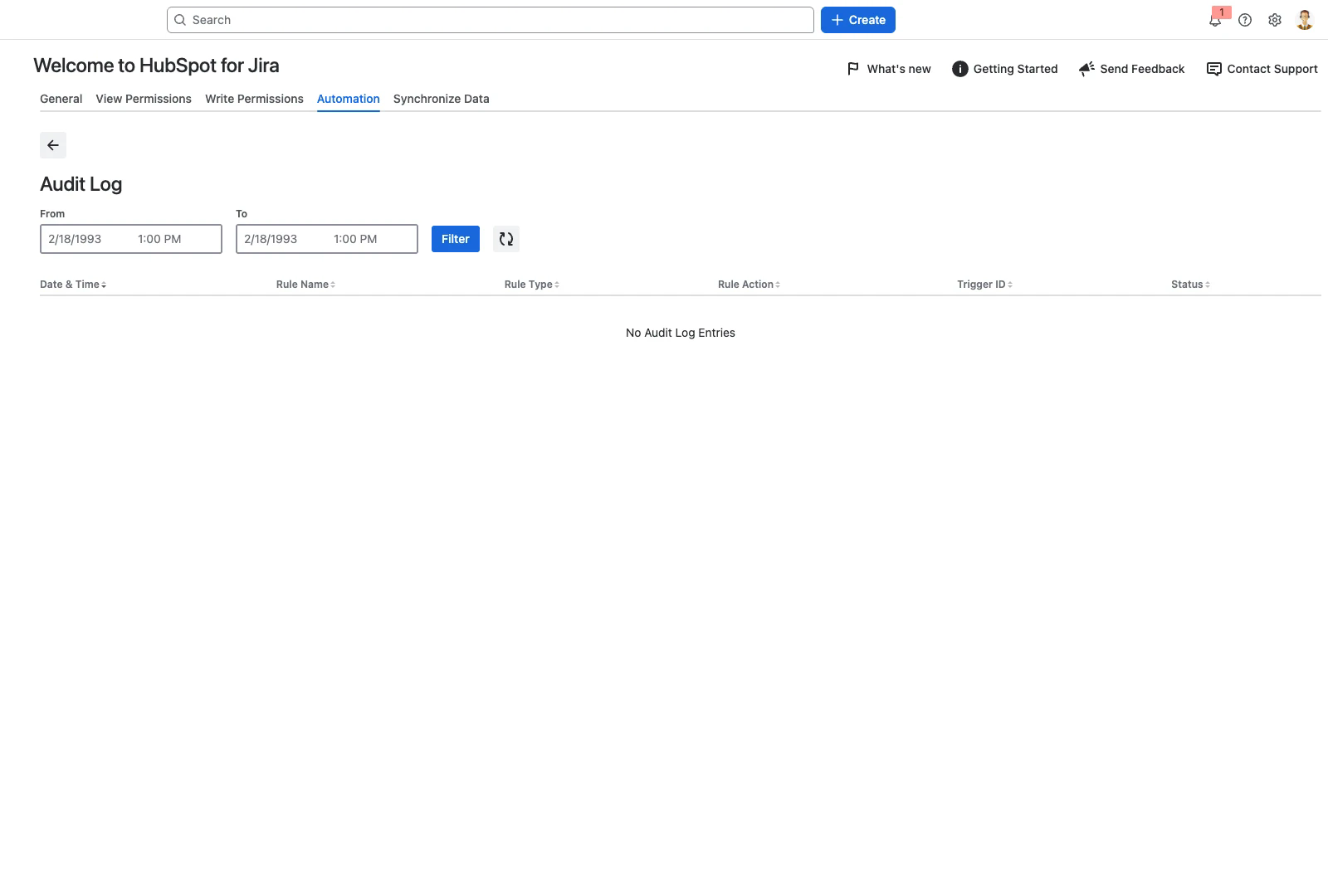Sort by Rule Name column
The height and width of the screenshot is (896, 1328).
click(305, 285)
